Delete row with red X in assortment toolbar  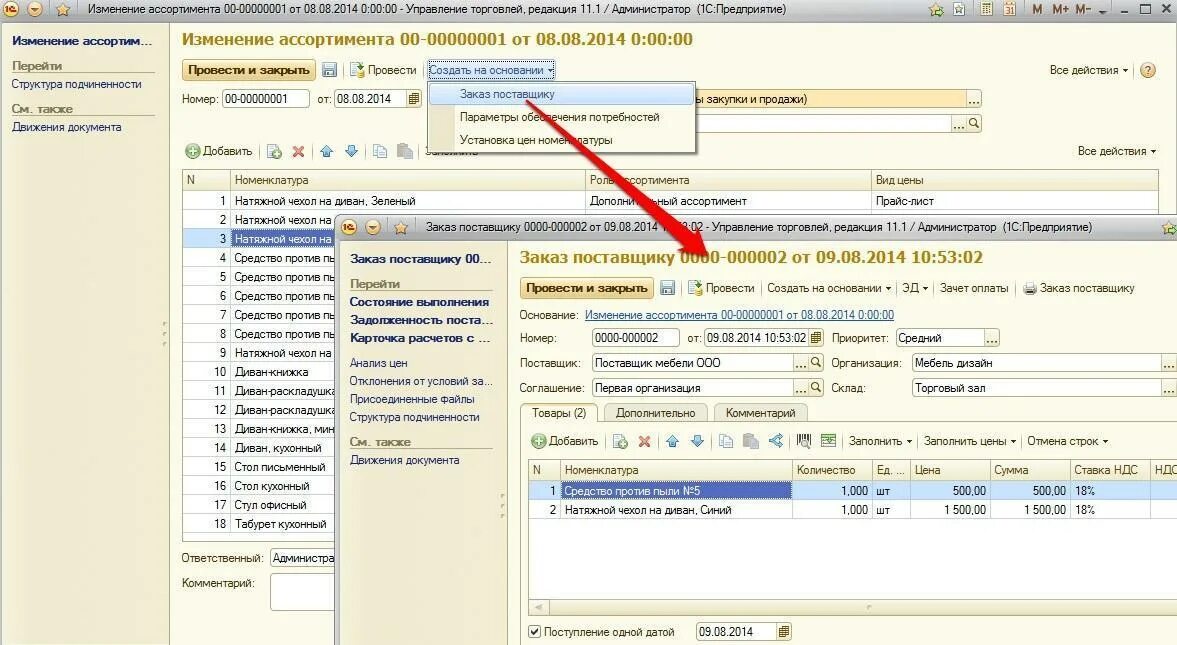pyautogui.click(x=298, y=151)
